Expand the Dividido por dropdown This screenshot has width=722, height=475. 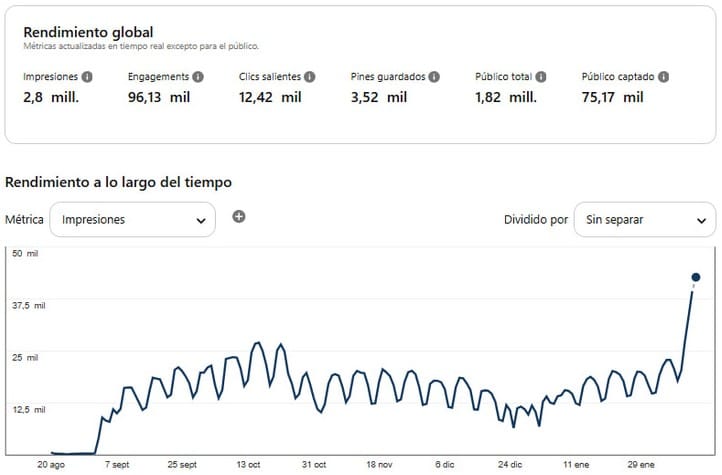tap(644, 219)
